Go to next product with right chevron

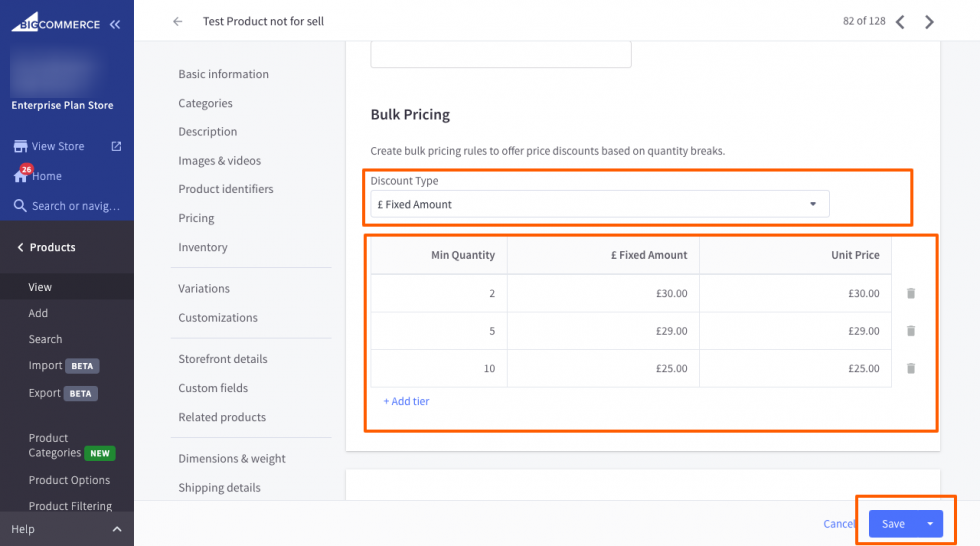click(x=929, y=22)
